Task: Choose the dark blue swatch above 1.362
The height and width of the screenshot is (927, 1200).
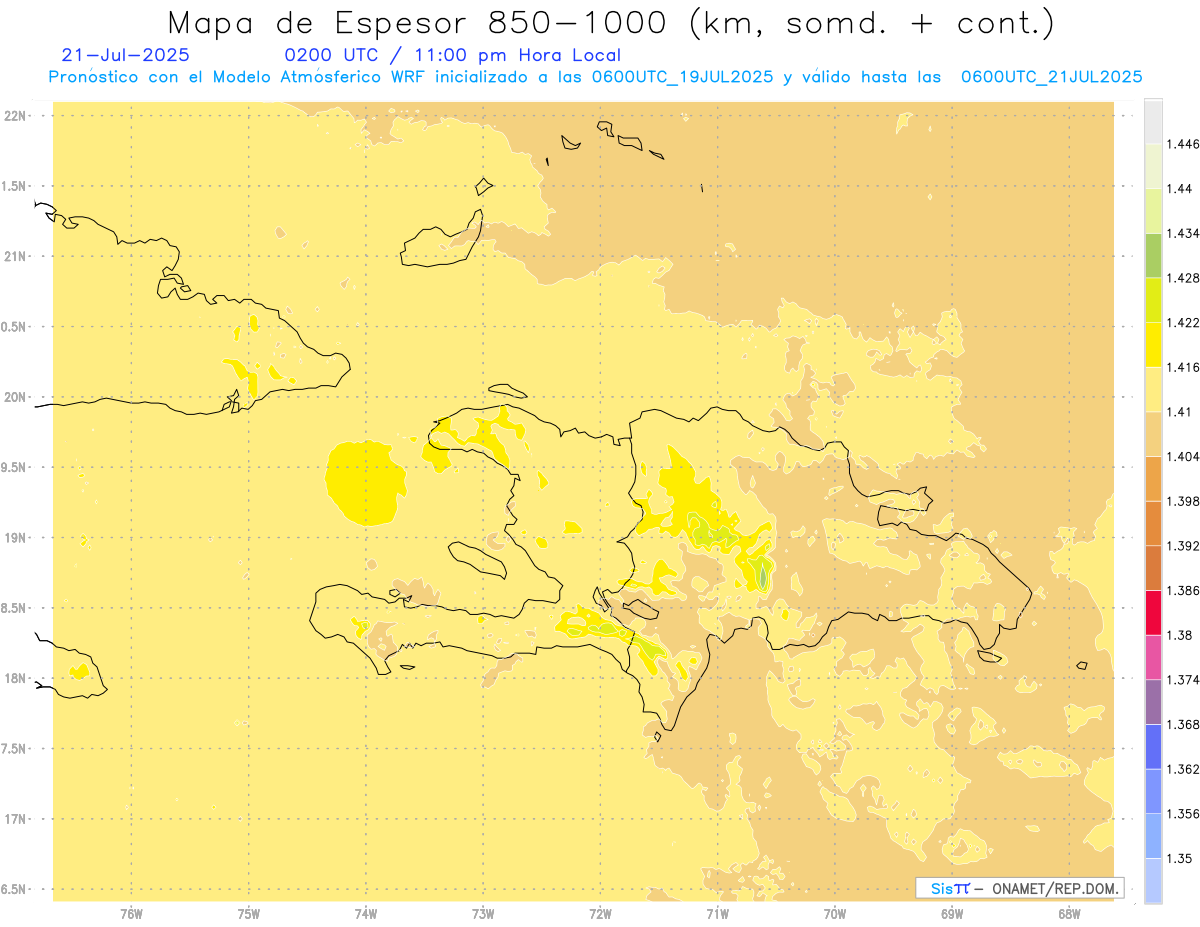Action: point(1153,745)
